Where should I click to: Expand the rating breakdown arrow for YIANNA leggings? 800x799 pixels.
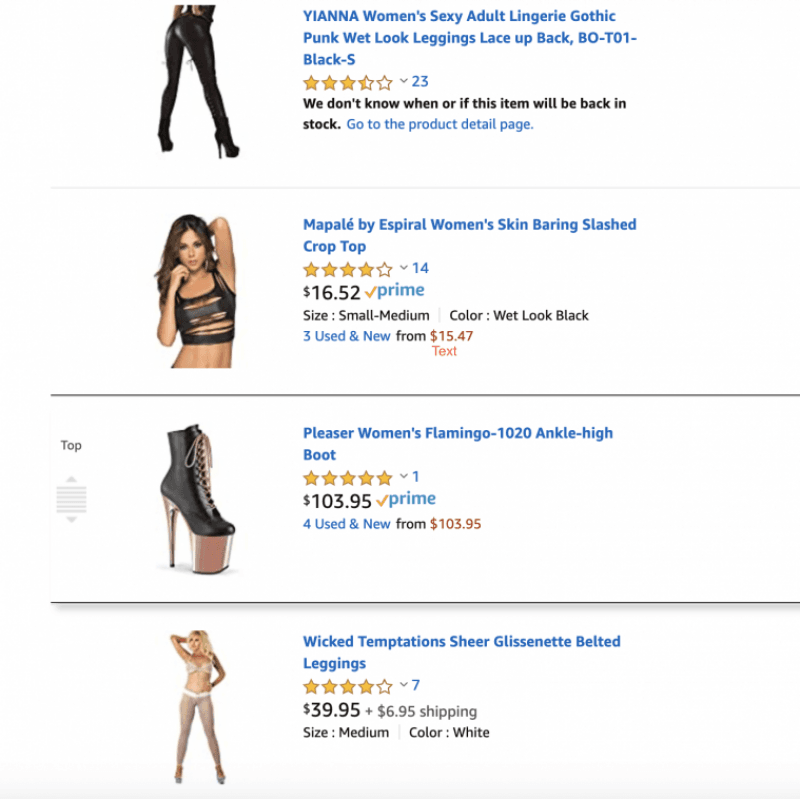click(404, 81)
